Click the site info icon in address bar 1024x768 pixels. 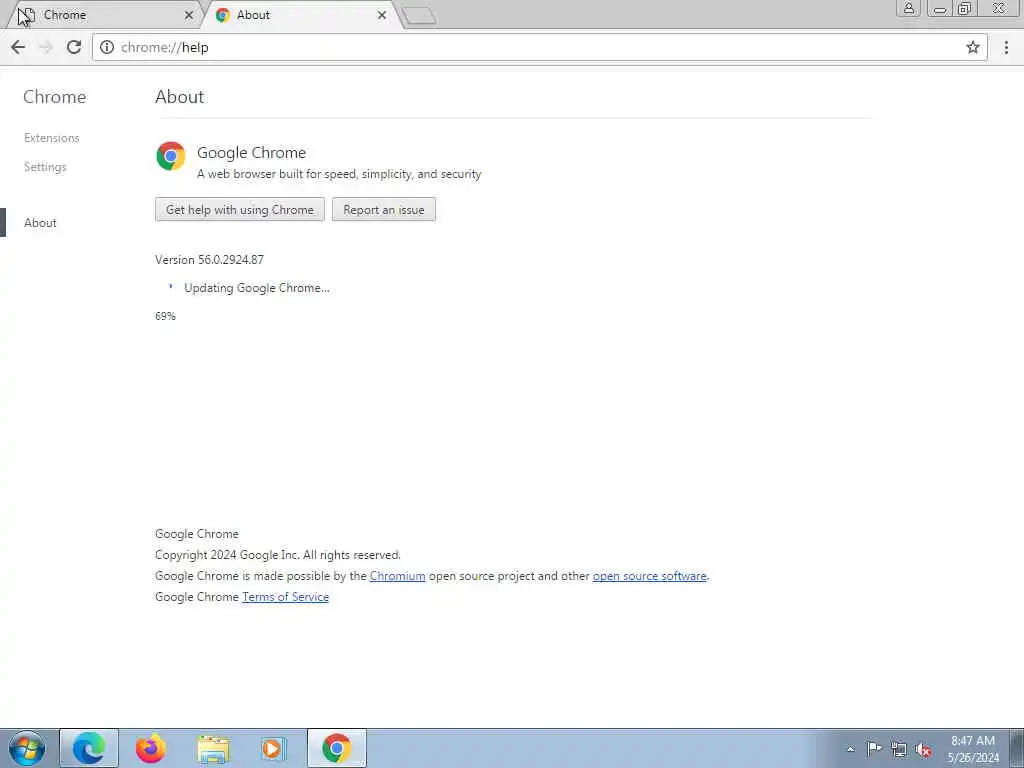(x=107, y=47)
